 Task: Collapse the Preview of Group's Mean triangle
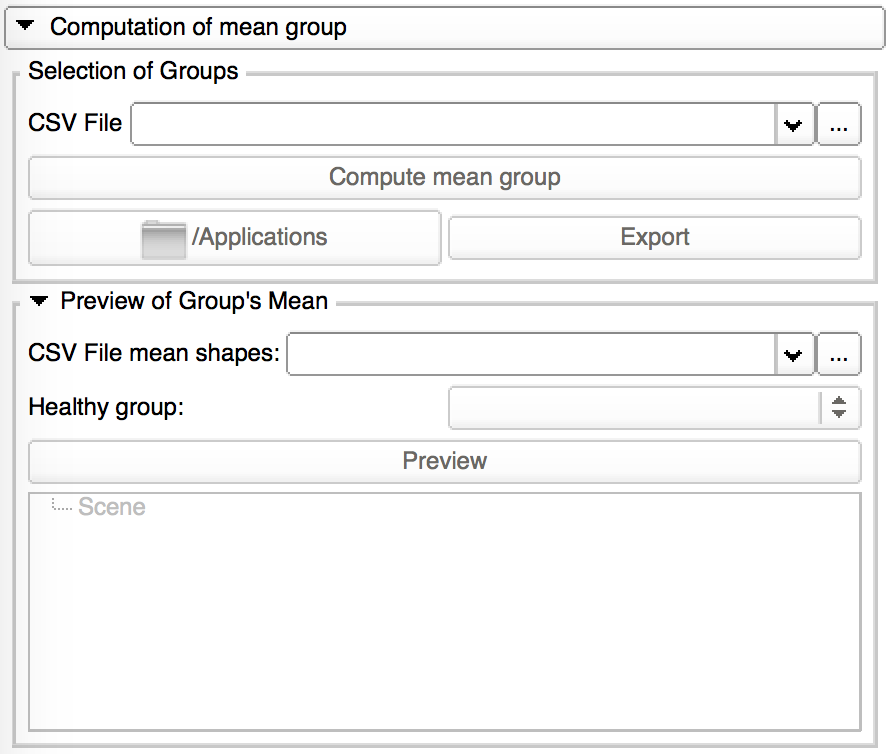[x=39, y=301]
